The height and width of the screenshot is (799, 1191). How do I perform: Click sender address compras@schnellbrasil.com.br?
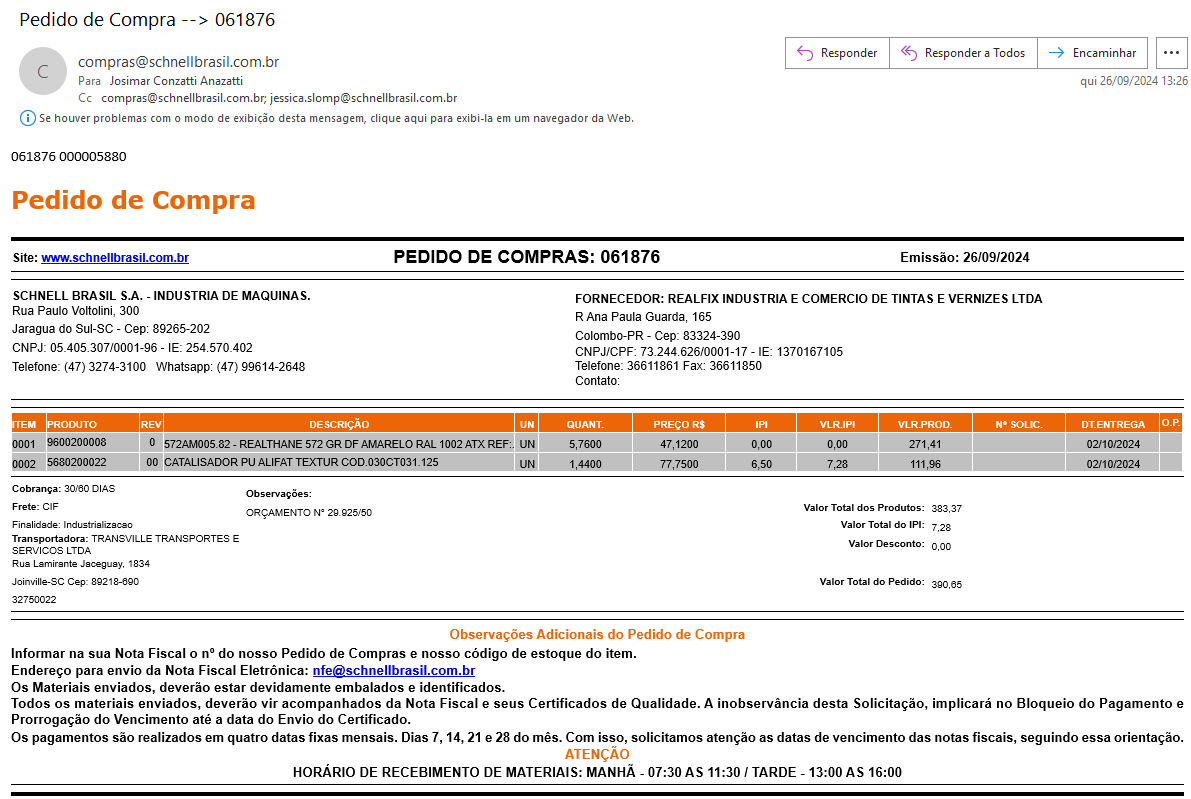tap(178, 62)
